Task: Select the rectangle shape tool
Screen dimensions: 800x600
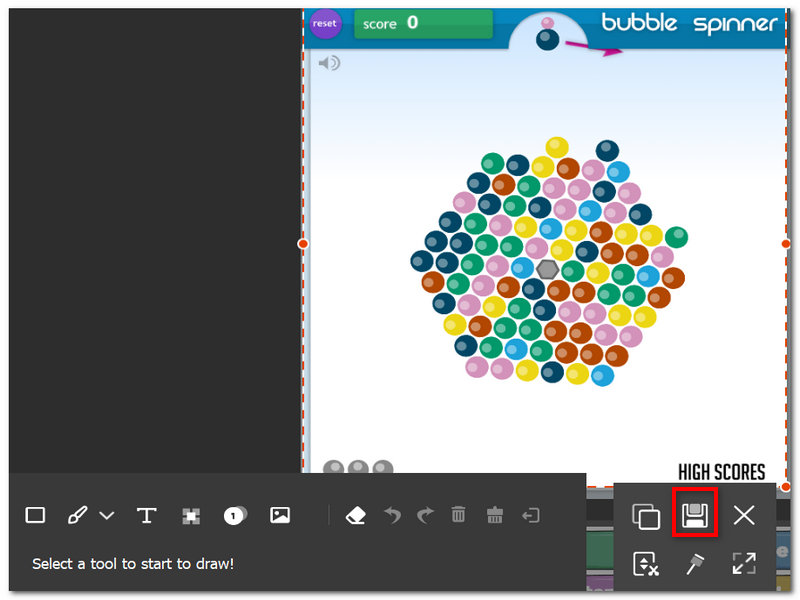Action: coord(35,515)
